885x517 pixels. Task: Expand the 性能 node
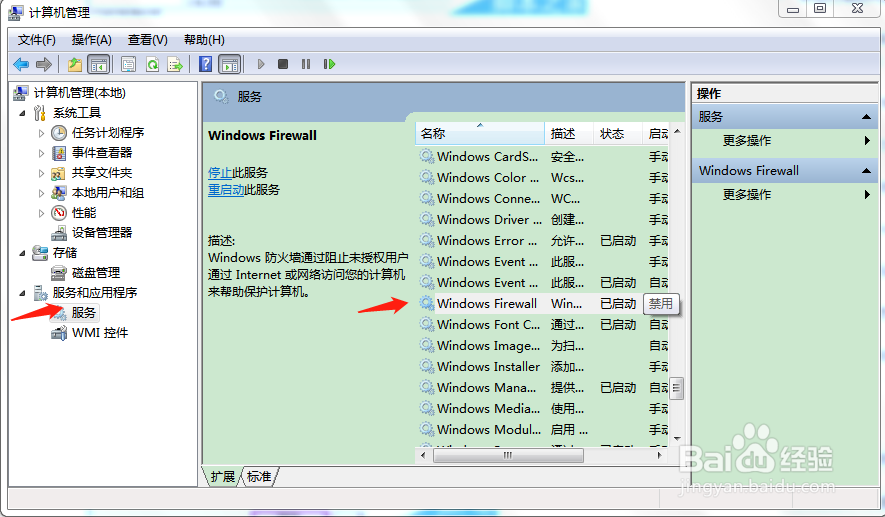pos(41,213)
